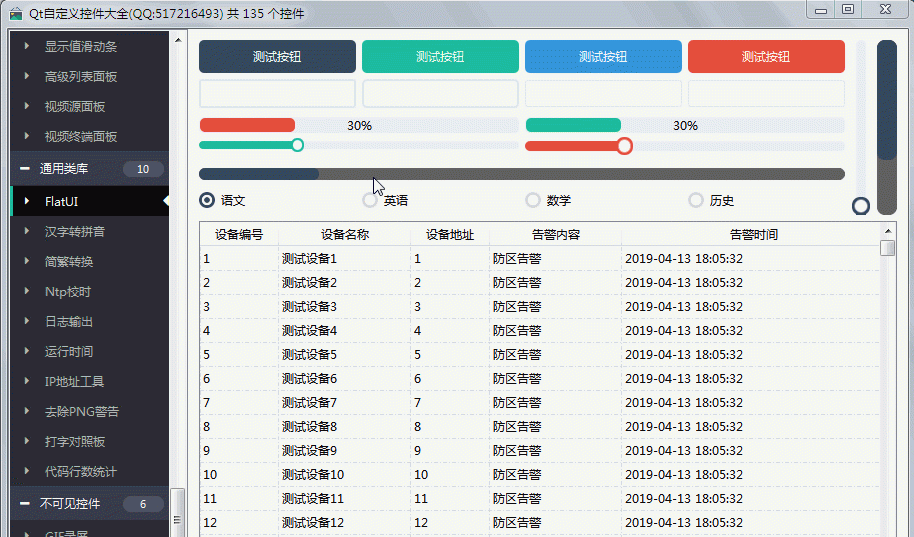Click the thin vertical slider's round handle

coord(861,206)
